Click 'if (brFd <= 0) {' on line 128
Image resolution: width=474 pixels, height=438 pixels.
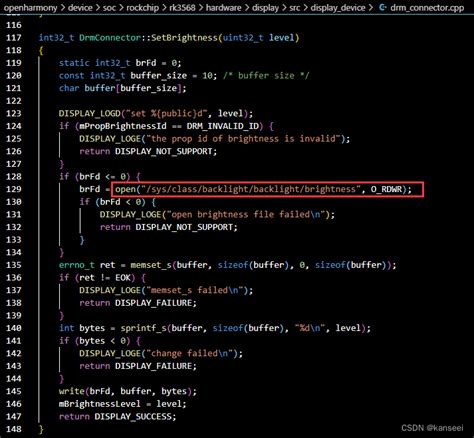(x=100, y=176)
